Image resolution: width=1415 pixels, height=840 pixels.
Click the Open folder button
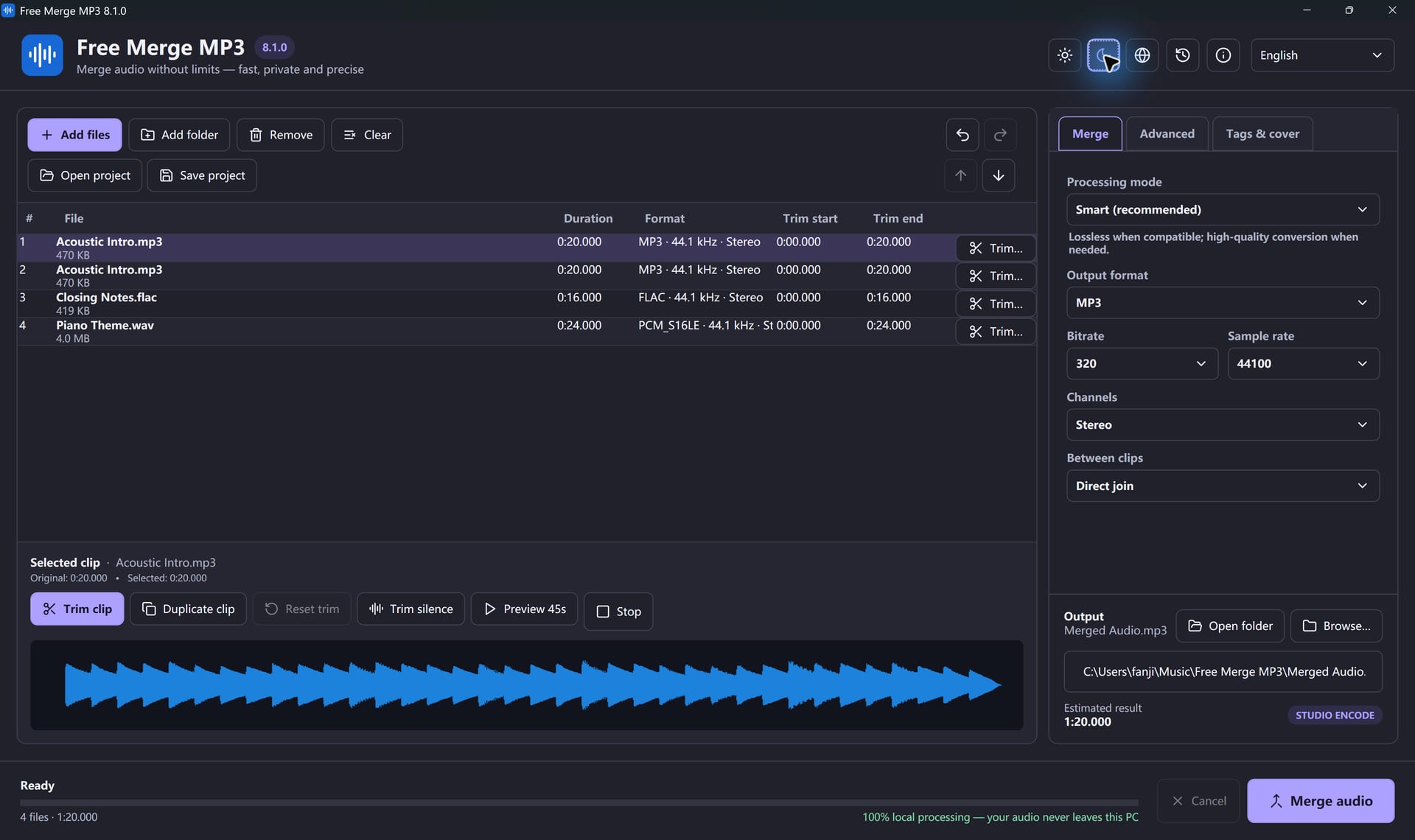tap(1230, 626)
